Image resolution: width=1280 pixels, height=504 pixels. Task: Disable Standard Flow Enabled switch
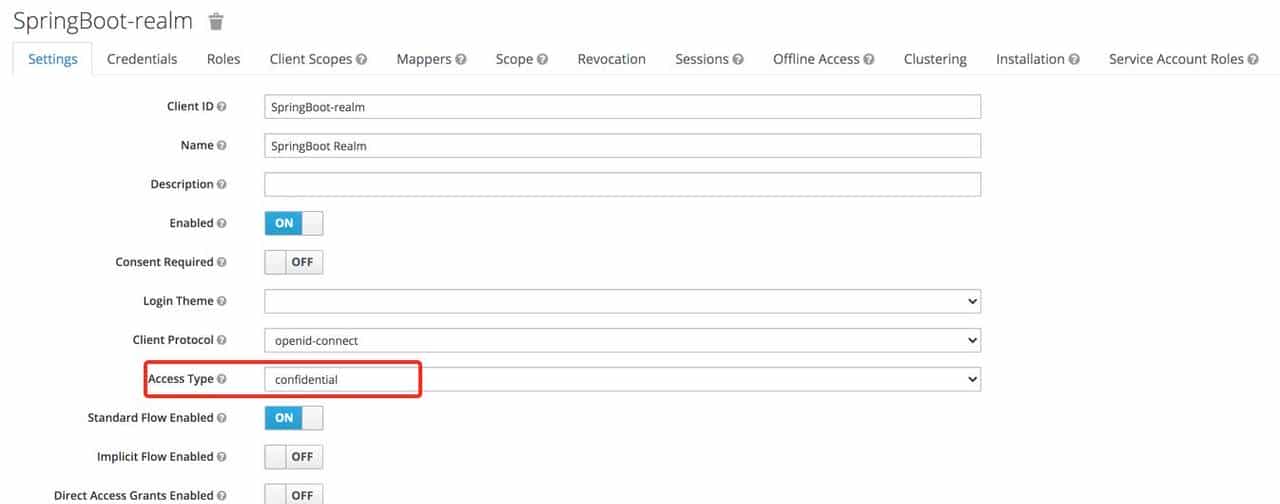click(x=294, y=418)
